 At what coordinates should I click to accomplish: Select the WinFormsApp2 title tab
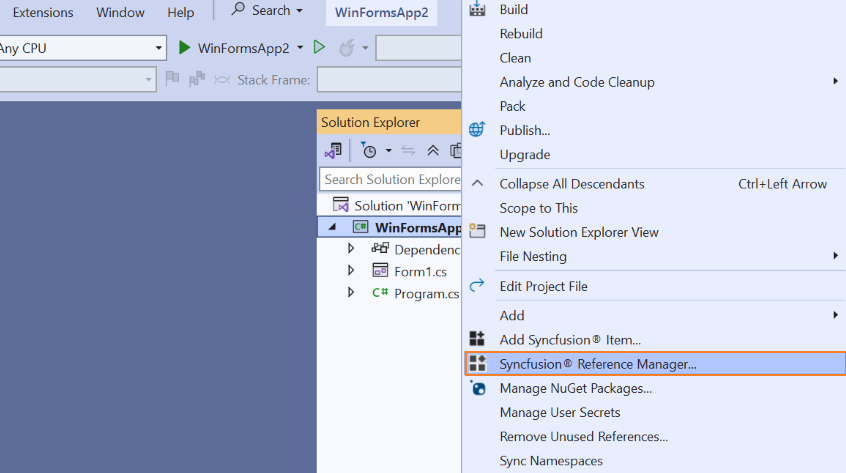[381, 12]
